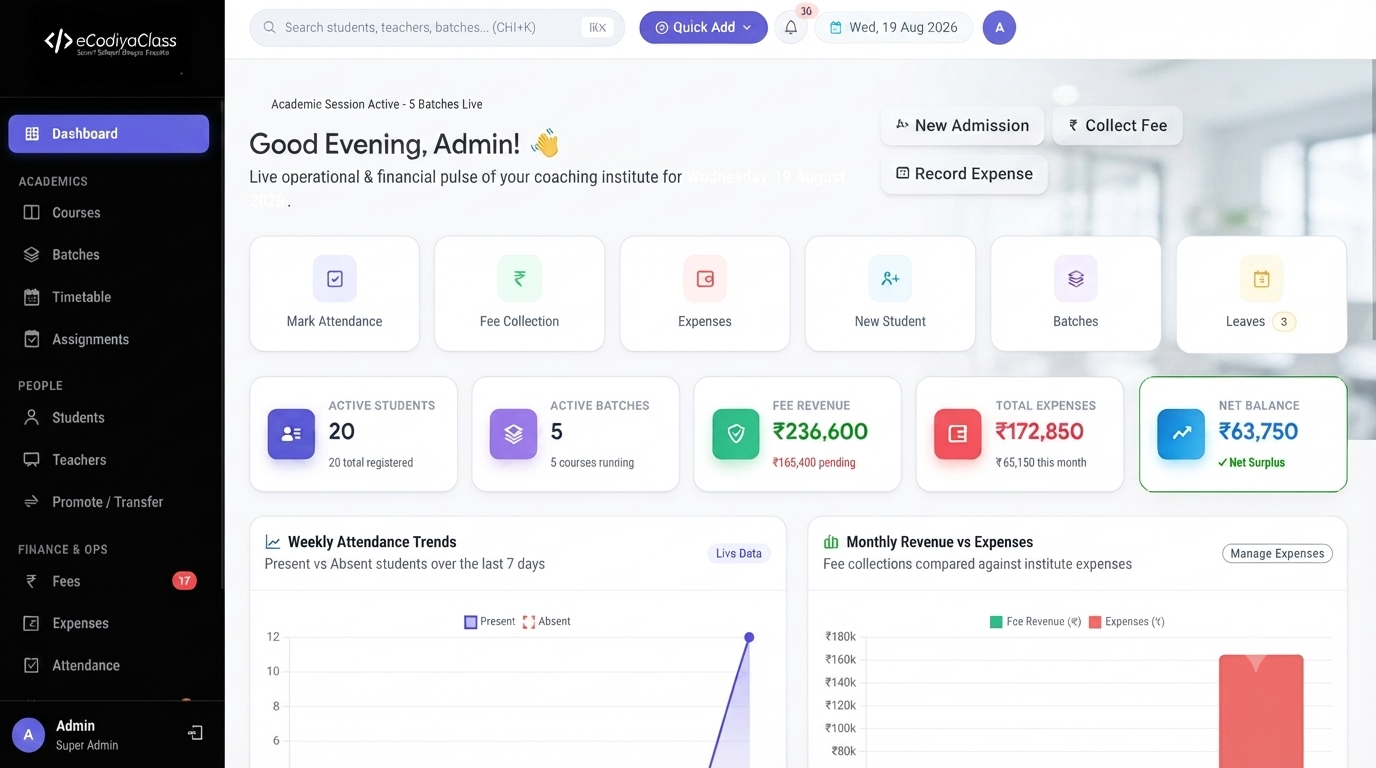Click the Expenses wallet icon tile

pos(705,279)
